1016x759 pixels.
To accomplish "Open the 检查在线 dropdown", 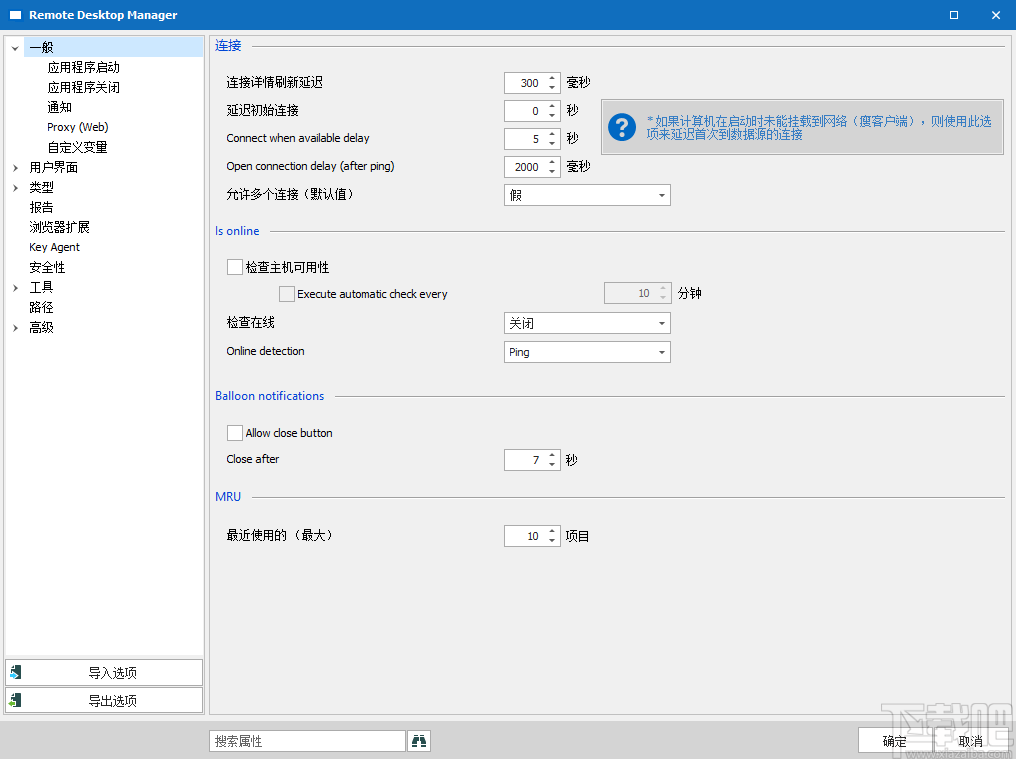I will (x=662, y=323).
